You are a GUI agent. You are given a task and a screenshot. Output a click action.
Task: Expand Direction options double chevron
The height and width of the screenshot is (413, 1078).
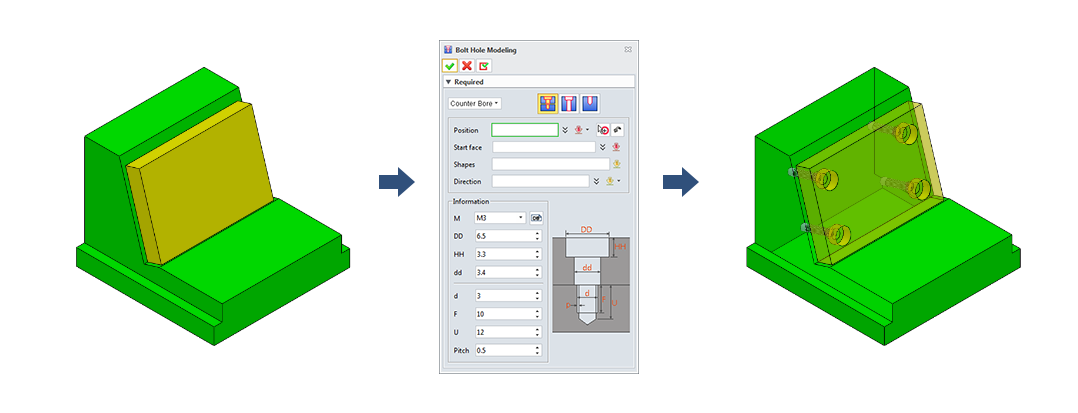coord(596,181)
